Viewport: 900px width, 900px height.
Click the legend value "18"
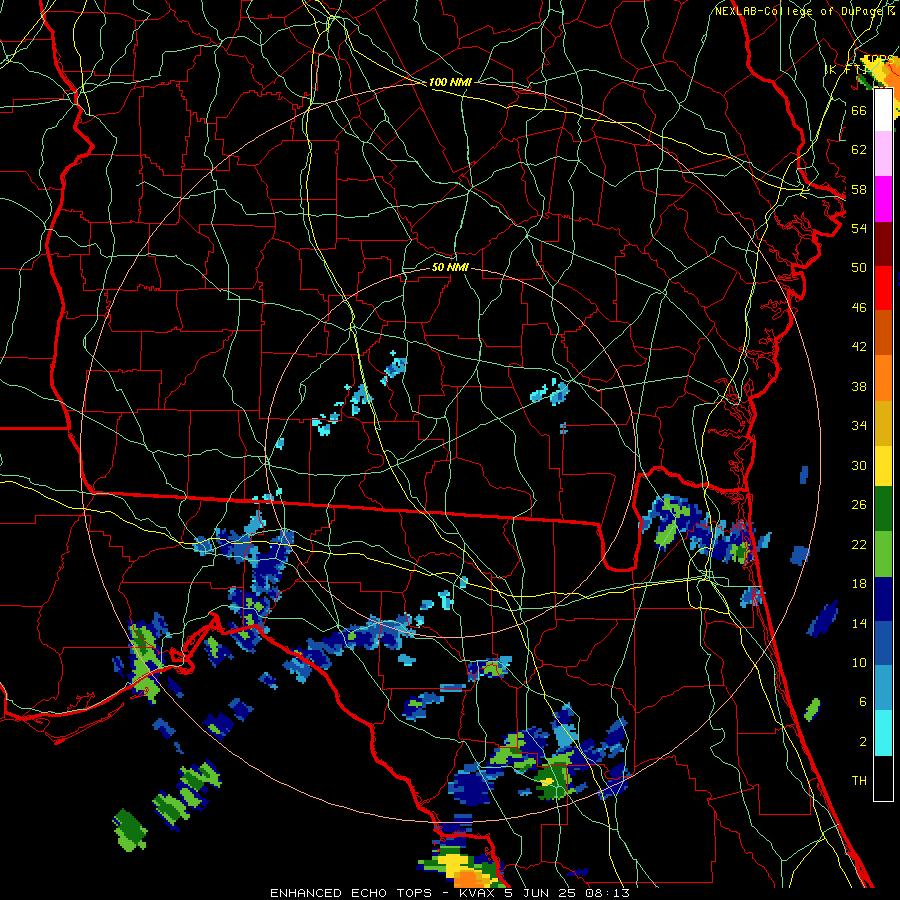(859, 584)
